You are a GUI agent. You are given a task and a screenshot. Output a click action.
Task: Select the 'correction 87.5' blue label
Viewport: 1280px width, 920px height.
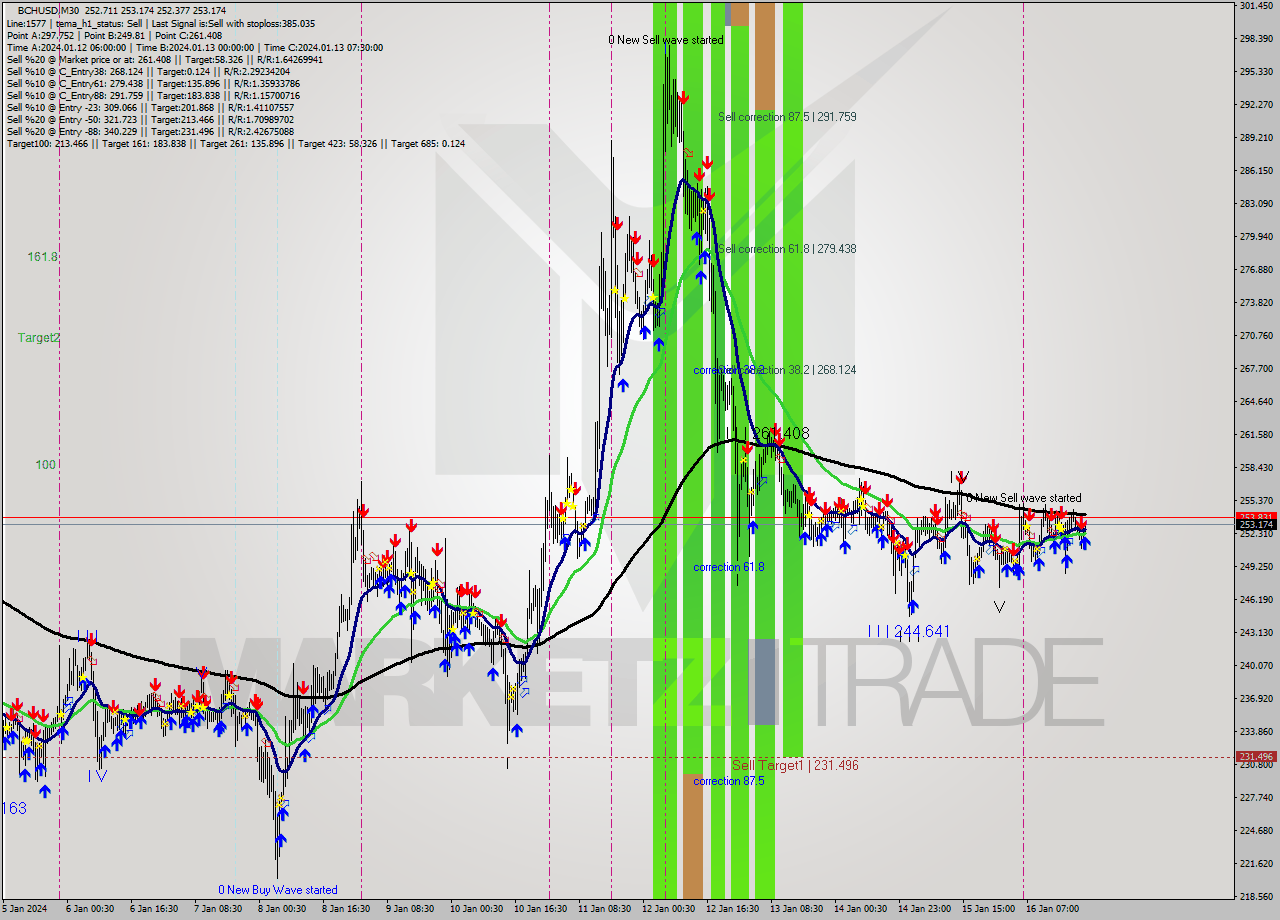click(x=729, y=781)
